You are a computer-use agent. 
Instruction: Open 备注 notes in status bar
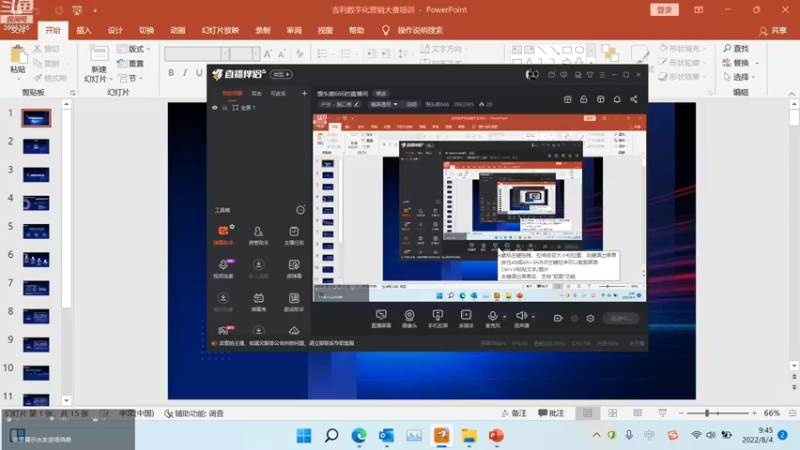coord(514,413)
